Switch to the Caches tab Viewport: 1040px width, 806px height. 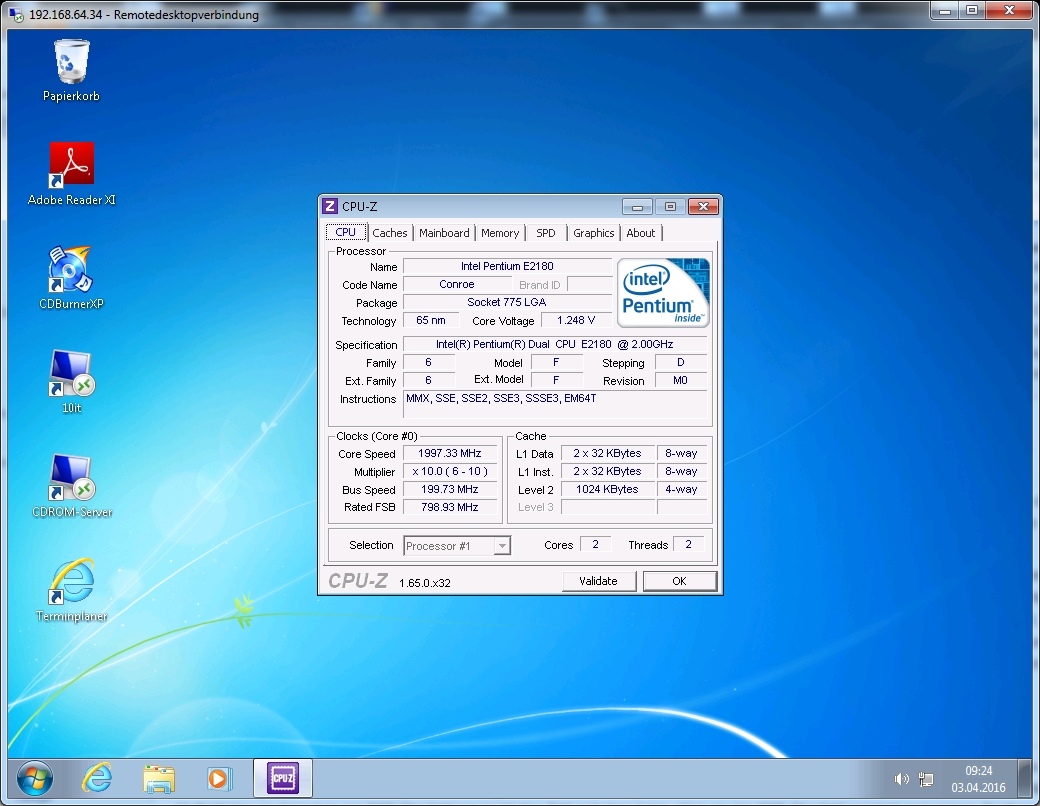coord(389,233)
